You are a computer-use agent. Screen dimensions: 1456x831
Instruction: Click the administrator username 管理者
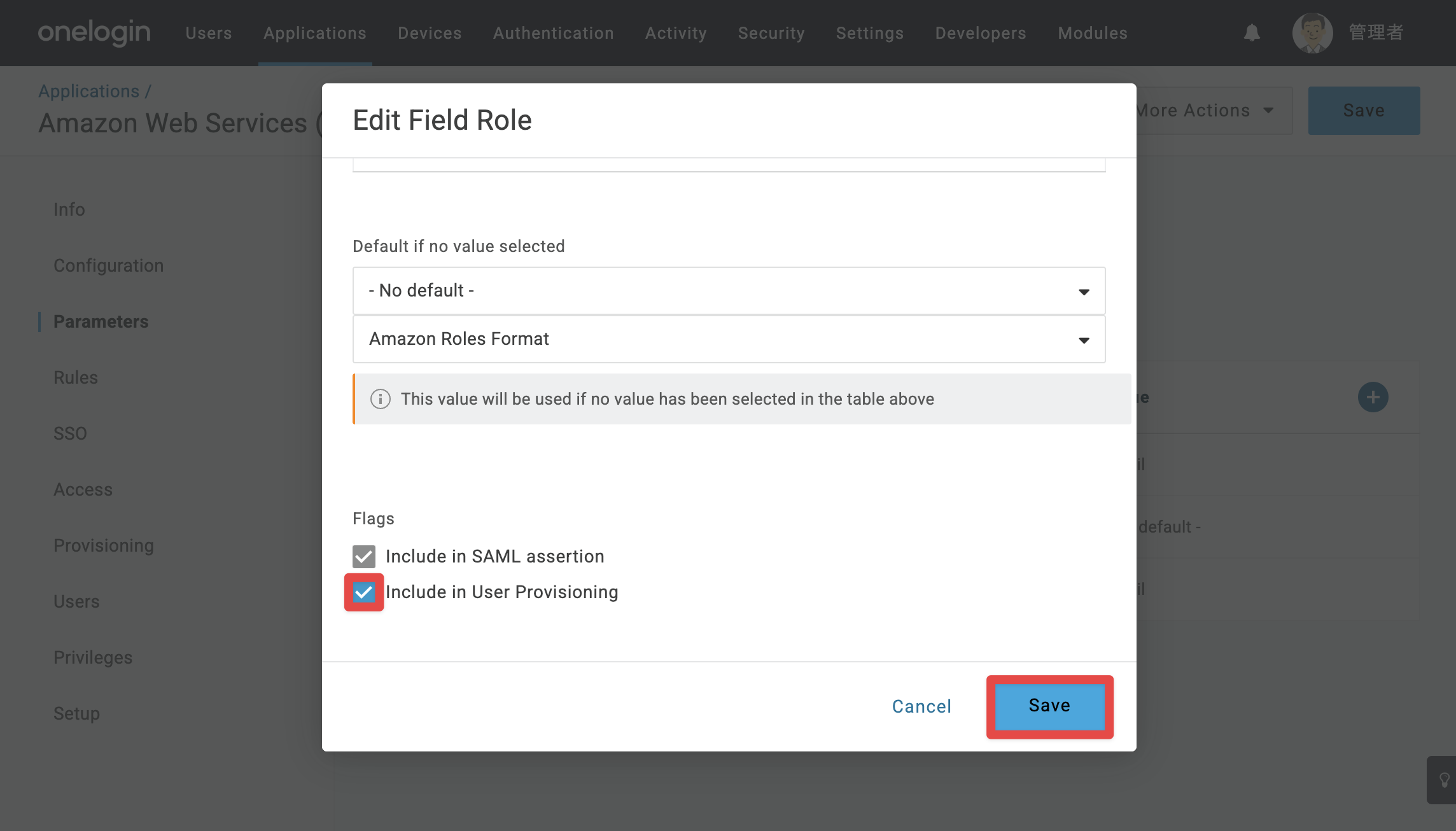[x=1376, y=32]
